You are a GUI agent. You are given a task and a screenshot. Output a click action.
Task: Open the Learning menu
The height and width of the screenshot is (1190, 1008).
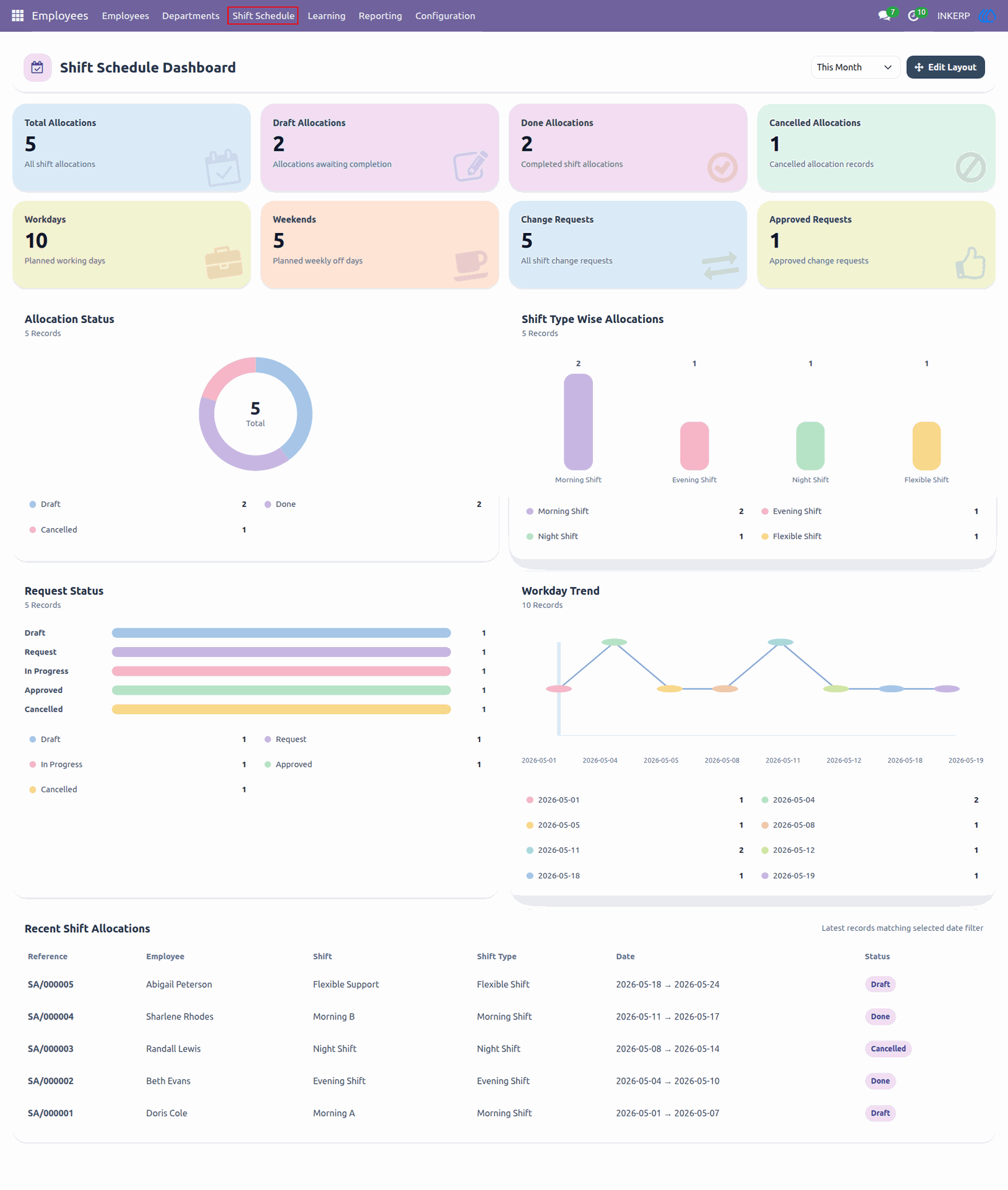327,15
